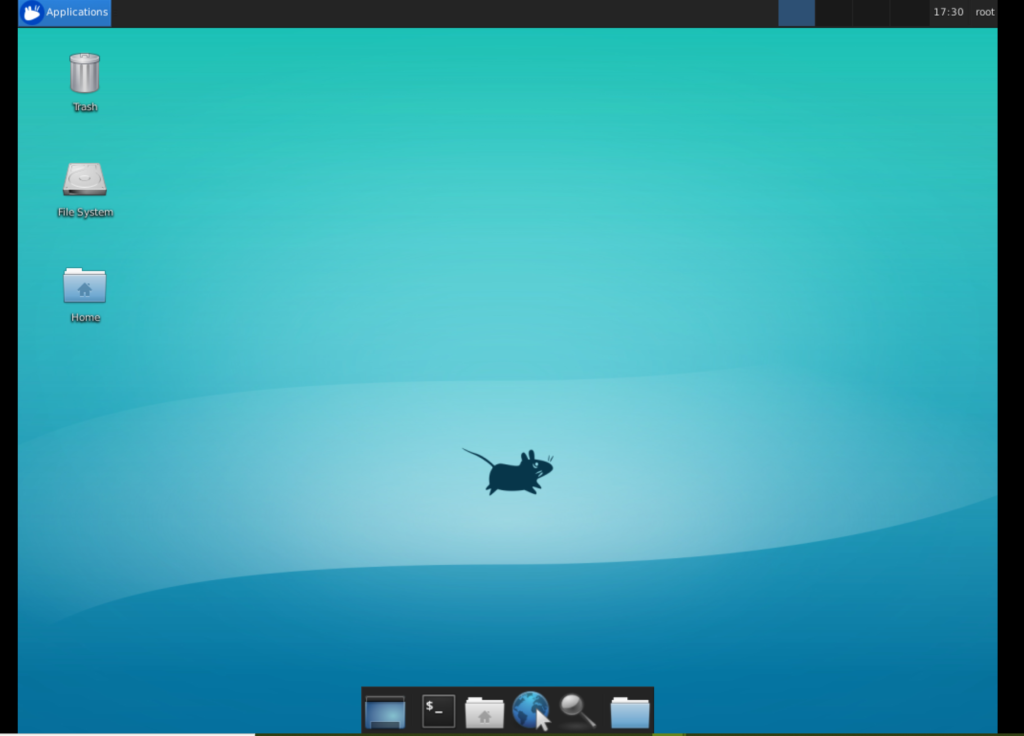Launch the Terminal from the bottom dock
The image size is (1024, 736).
point(436,710)
